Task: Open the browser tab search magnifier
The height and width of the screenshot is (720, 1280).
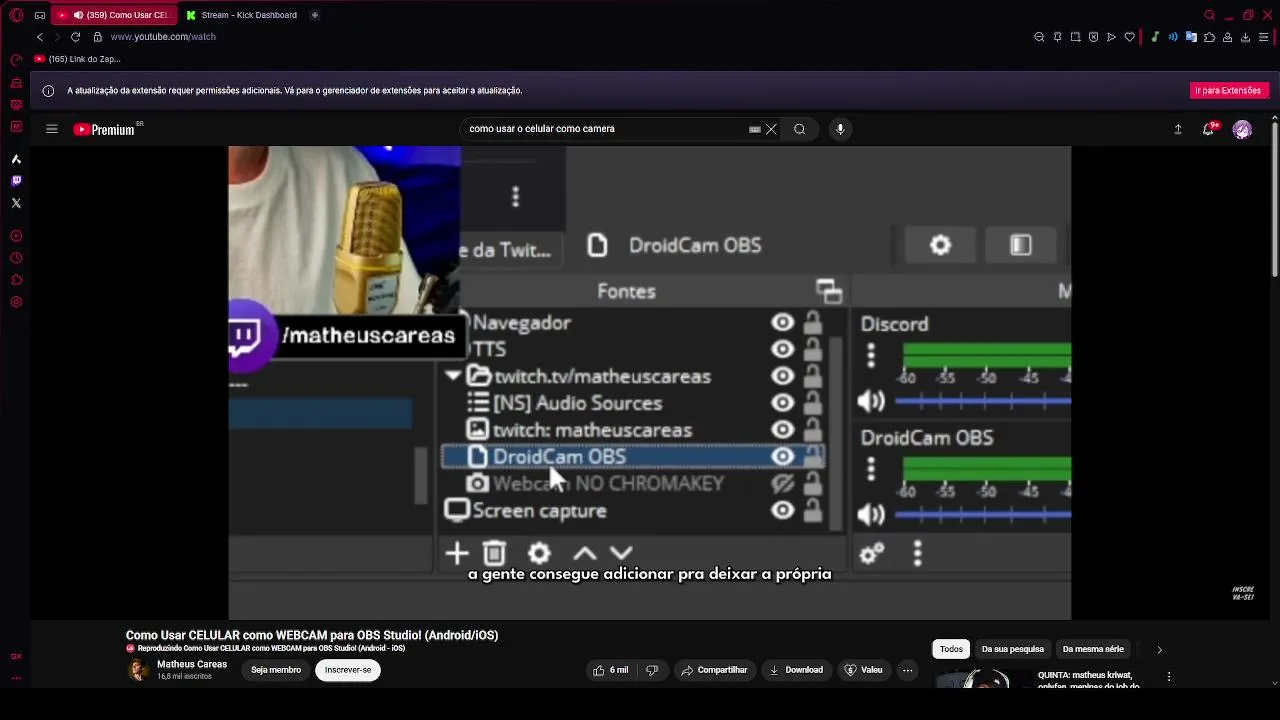Action: click(1209, 15)
